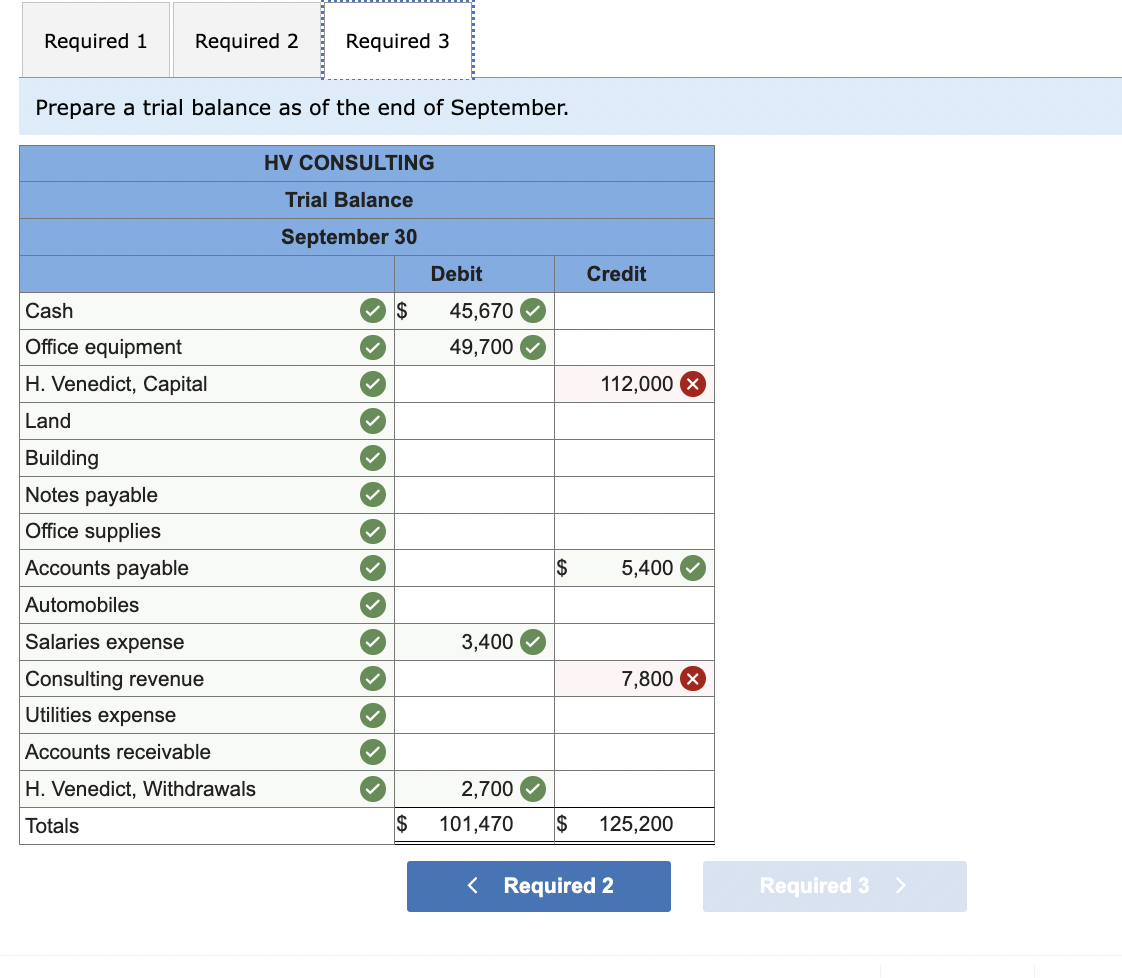Click the Accounts receivable debit cell
Screen dimensions: 1122x978
click(474, 753)
